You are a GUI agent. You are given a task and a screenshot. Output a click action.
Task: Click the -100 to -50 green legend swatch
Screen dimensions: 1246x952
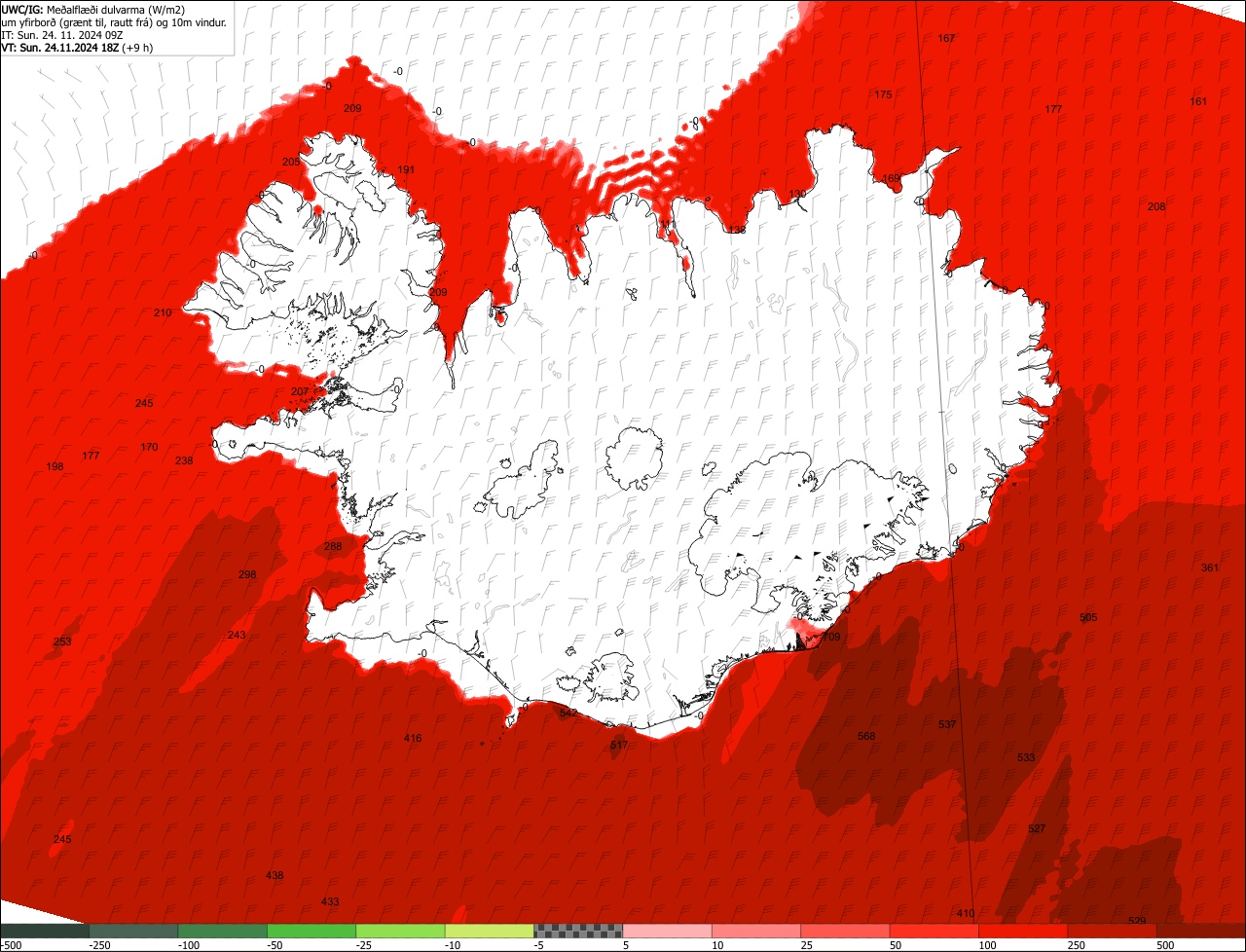pos(222,931)
